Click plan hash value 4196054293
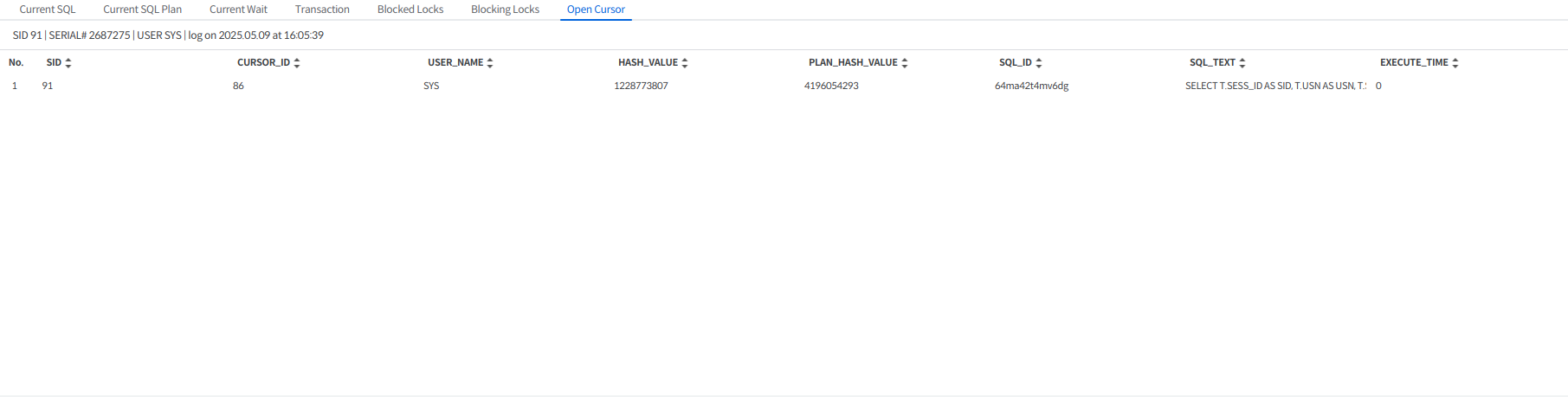 831,86
